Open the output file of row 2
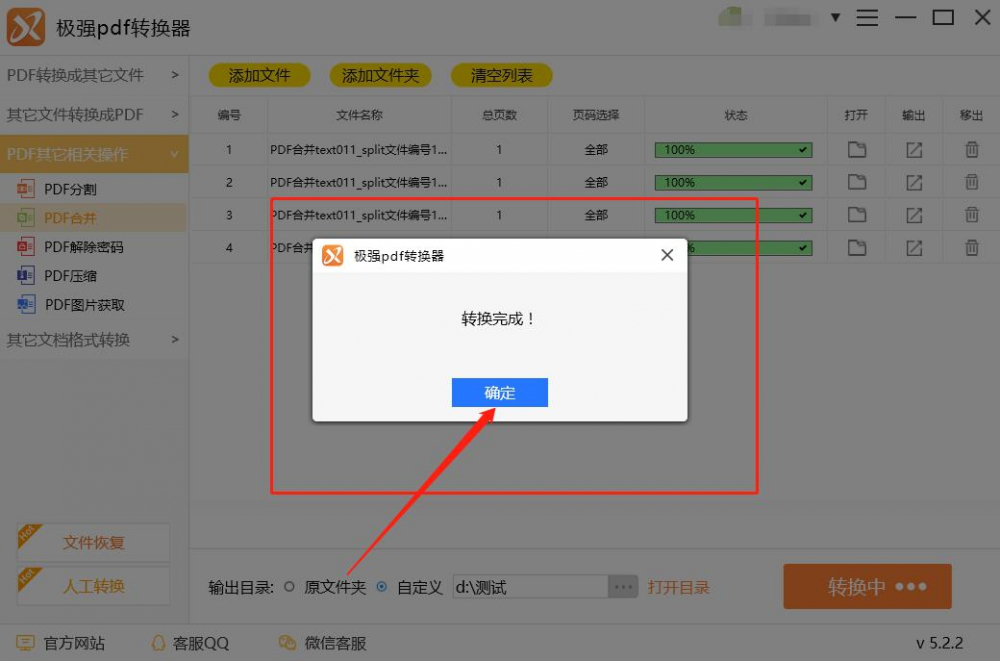The height and width of the screenshot is (661, 1000). click(857, 182)
